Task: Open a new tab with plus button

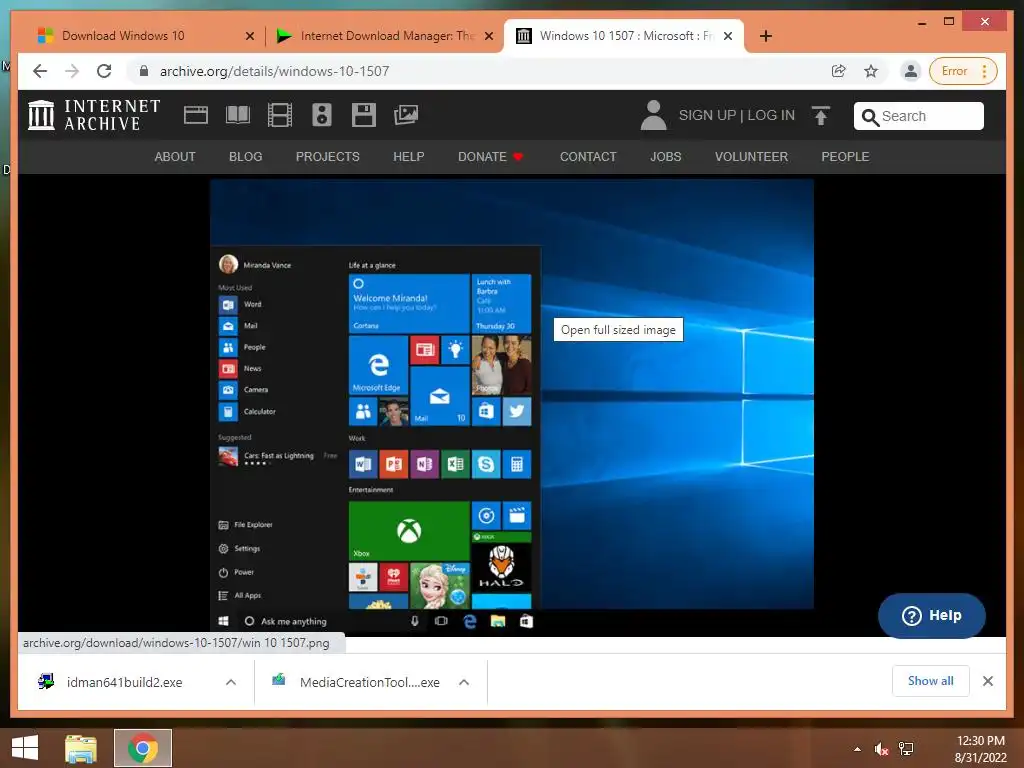Action: coord(766,36)
